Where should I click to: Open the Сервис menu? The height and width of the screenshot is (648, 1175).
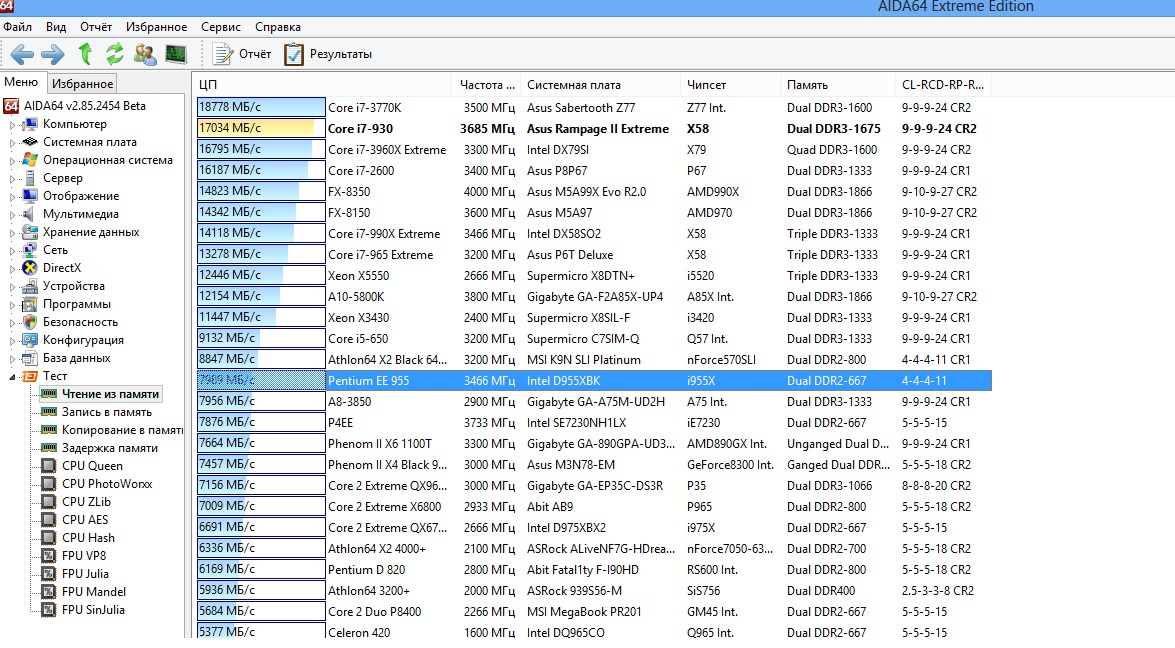click(220, 27)
